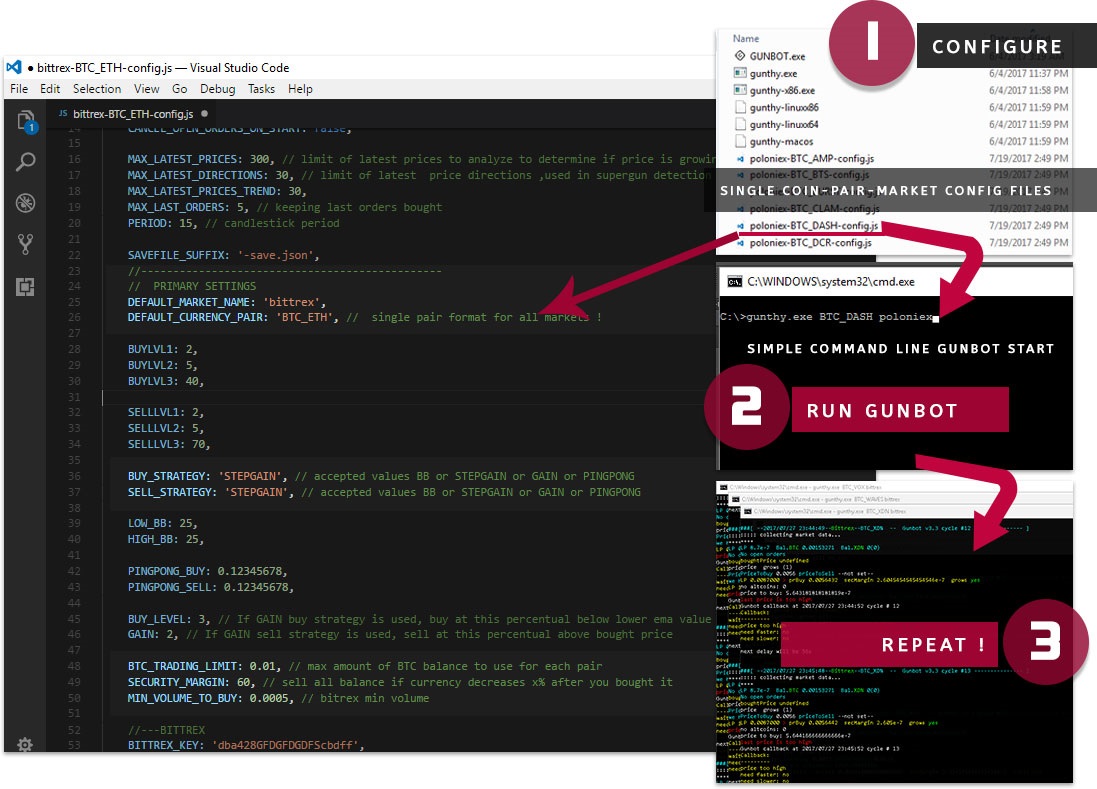The image size is (1097, 789).
Task: Click GUNBOT.exe file icon in file list
Action: (x=739, y=55)
